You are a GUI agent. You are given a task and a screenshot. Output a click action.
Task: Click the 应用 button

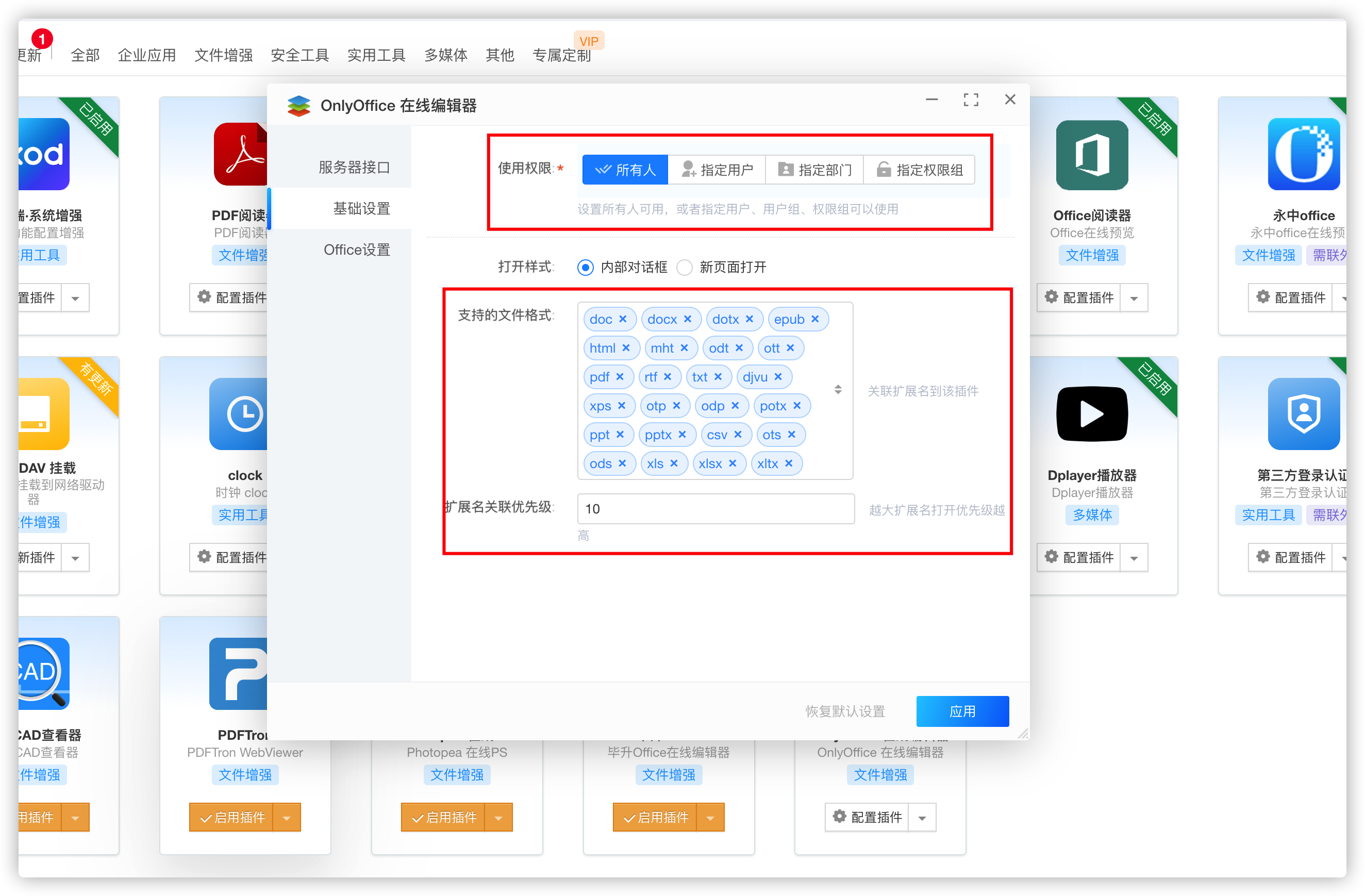click(962, 711)
